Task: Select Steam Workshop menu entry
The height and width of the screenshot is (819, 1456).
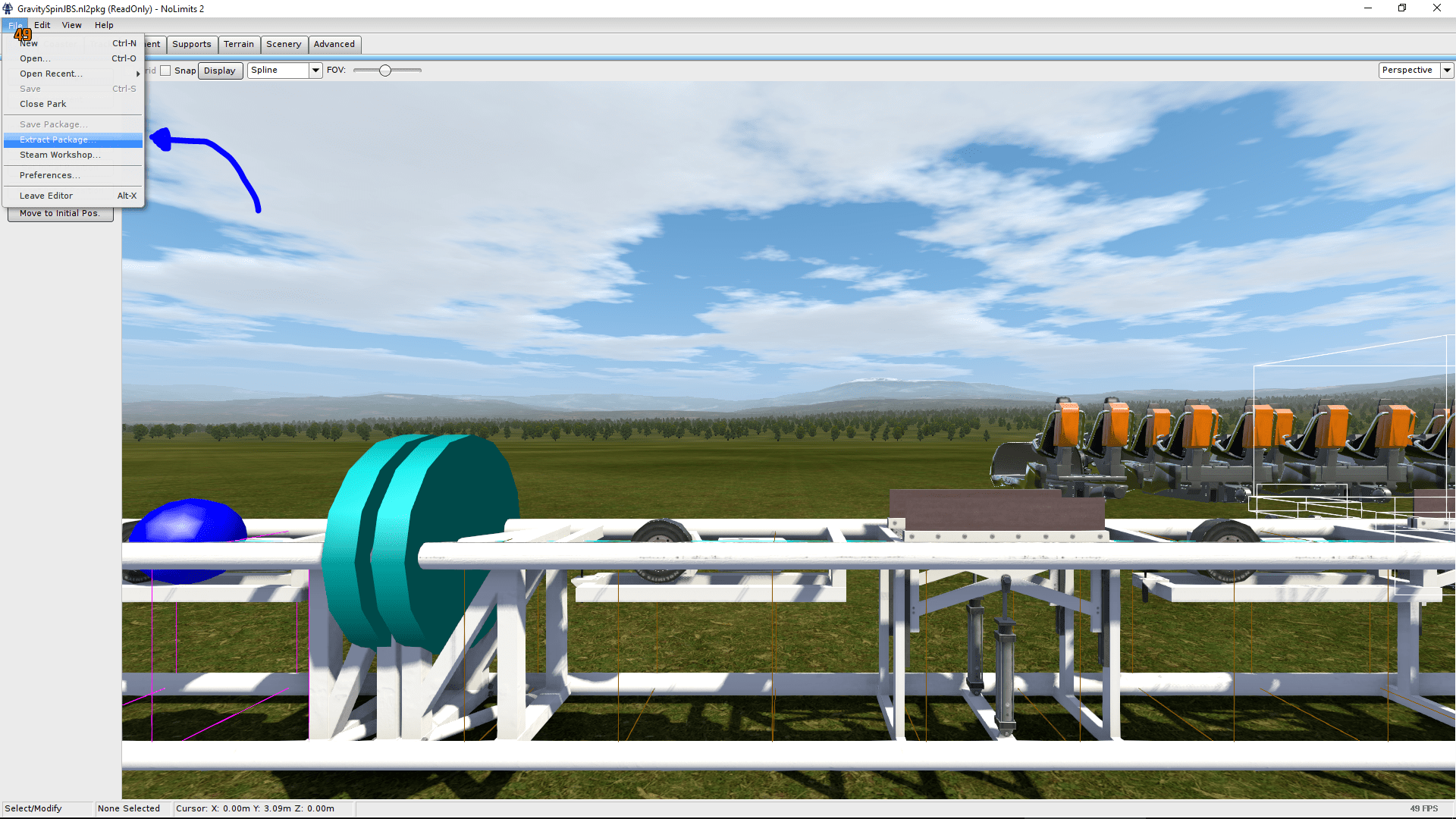Action: point(60,155)
